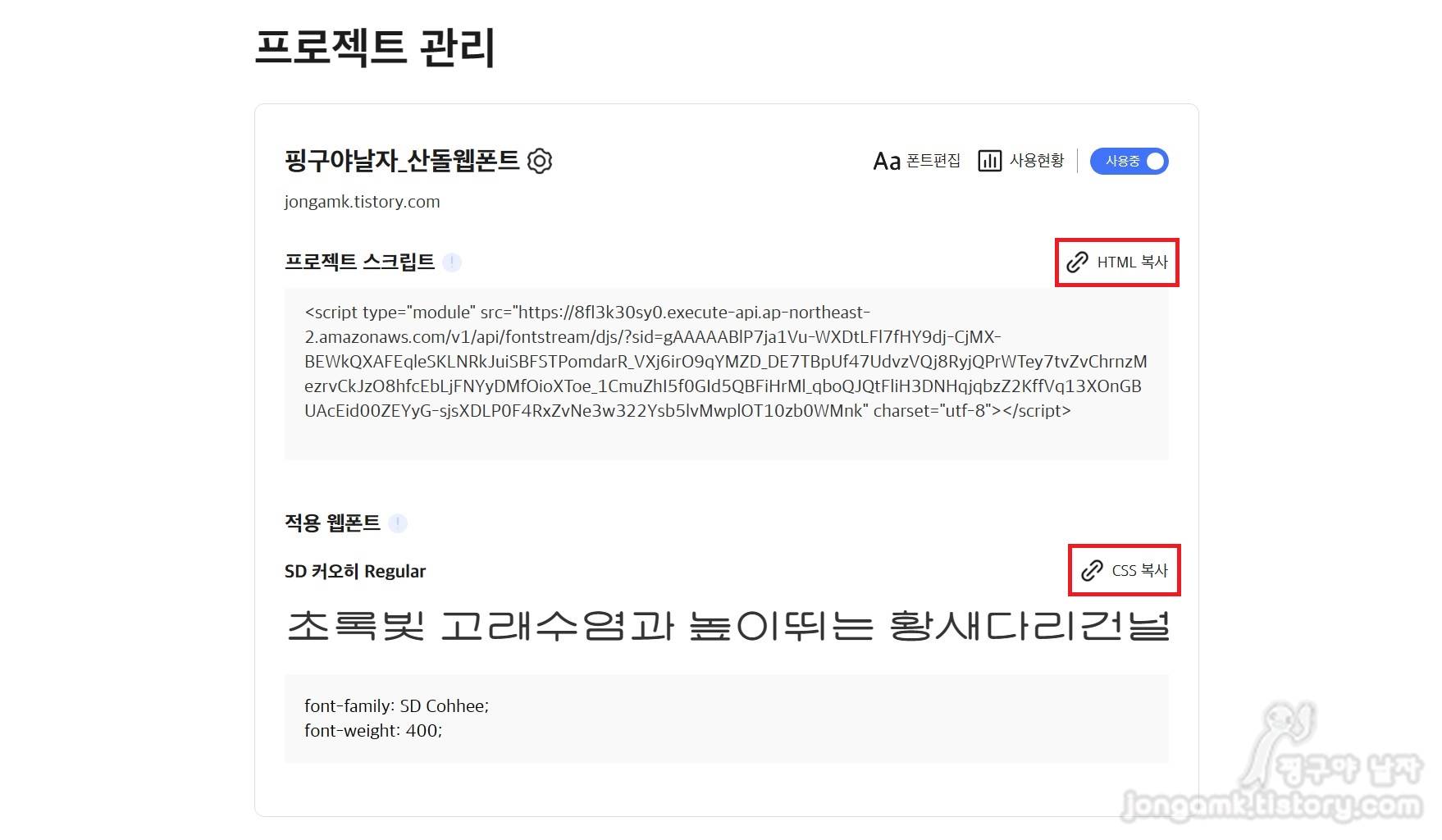Select the font-family CSS code block
The image size is (1442, 840).
coord(726,719)
